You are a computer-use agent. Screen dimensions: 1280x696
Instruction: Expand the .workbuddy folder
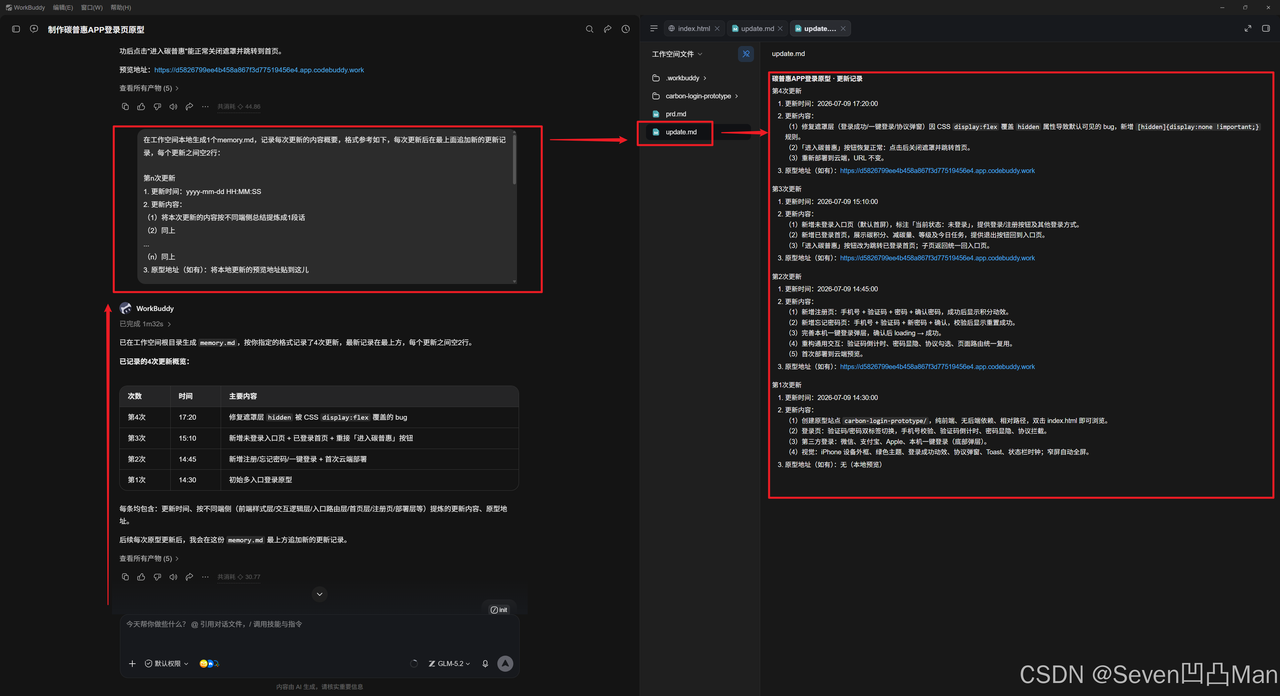(680, 78)
